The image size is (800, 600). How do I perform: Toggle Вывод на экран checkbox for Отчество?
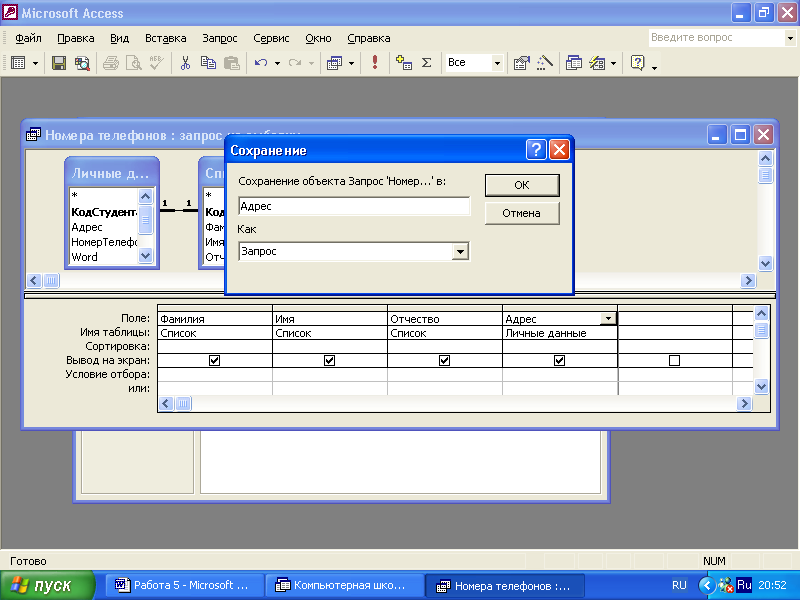pos(444,361)
